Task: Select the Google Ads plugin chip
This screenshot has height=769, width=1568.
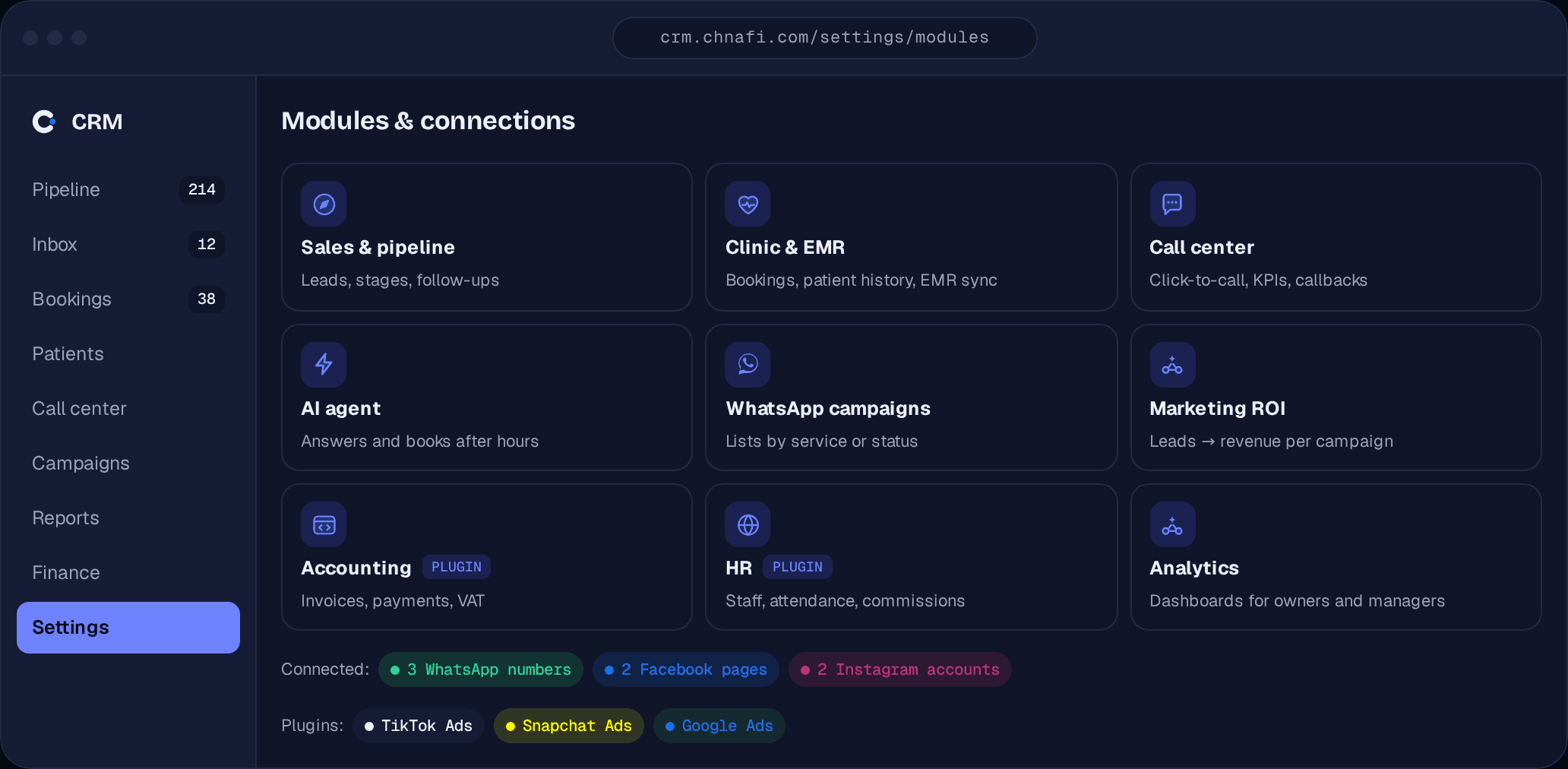Action: pos(719,726)
